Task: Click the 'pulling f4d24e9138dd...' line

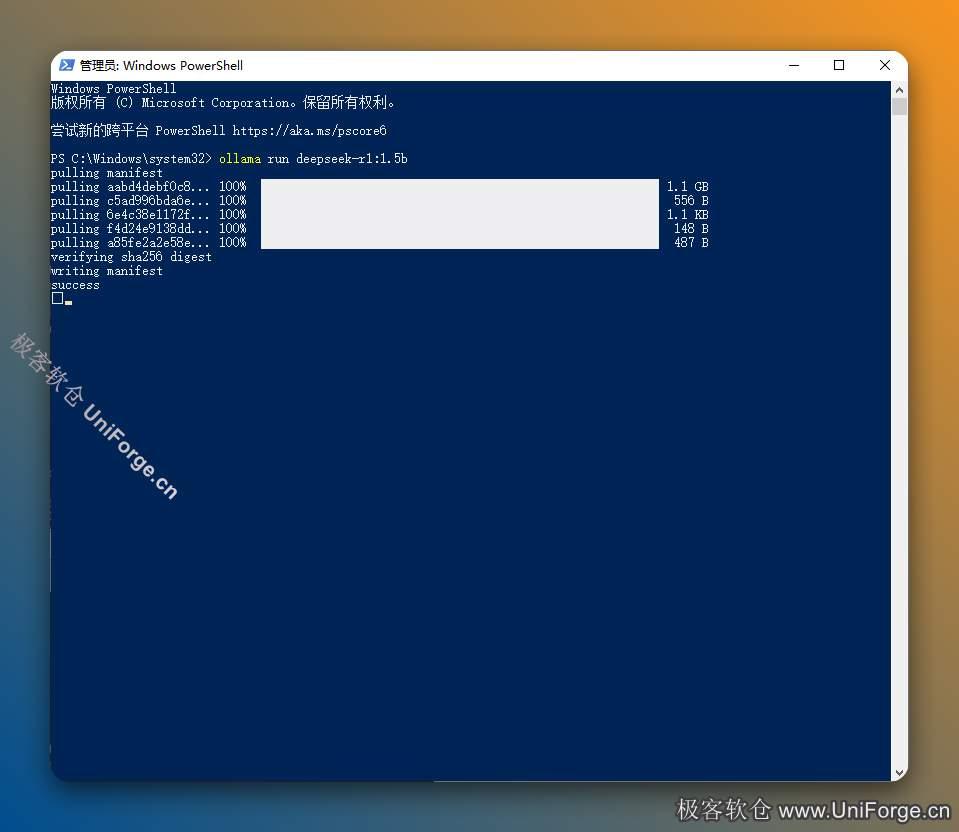Action: [x=379, y=229]
